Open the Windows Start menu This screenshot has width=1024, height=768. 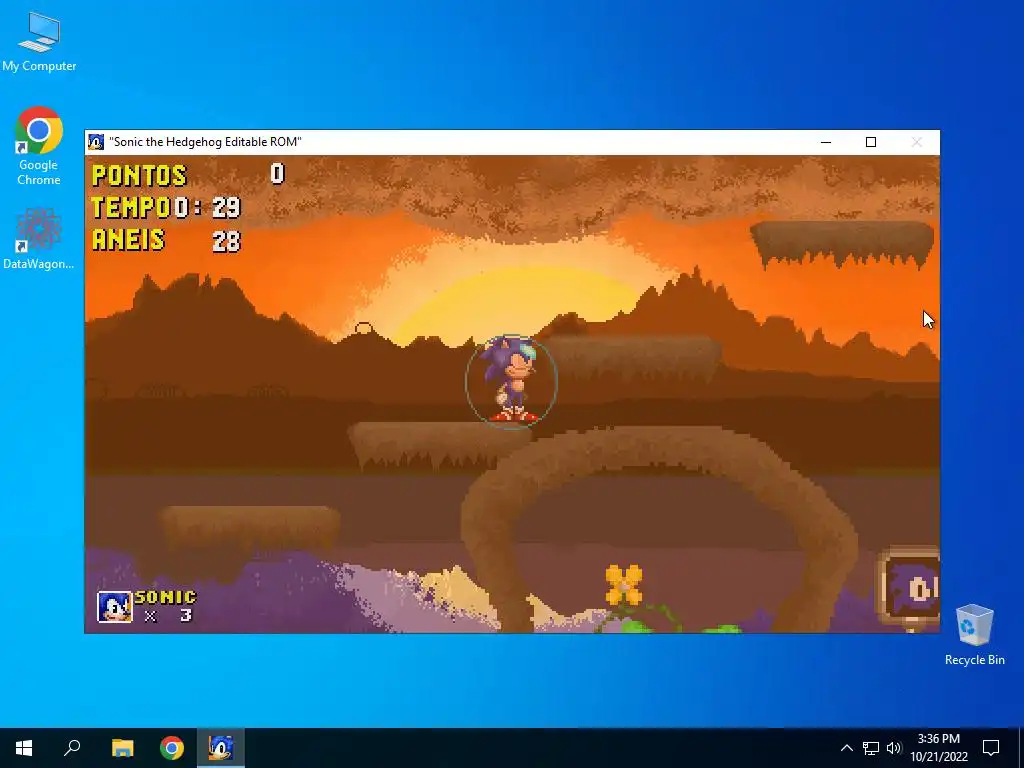pyautogui.click(x=24, y=748)
